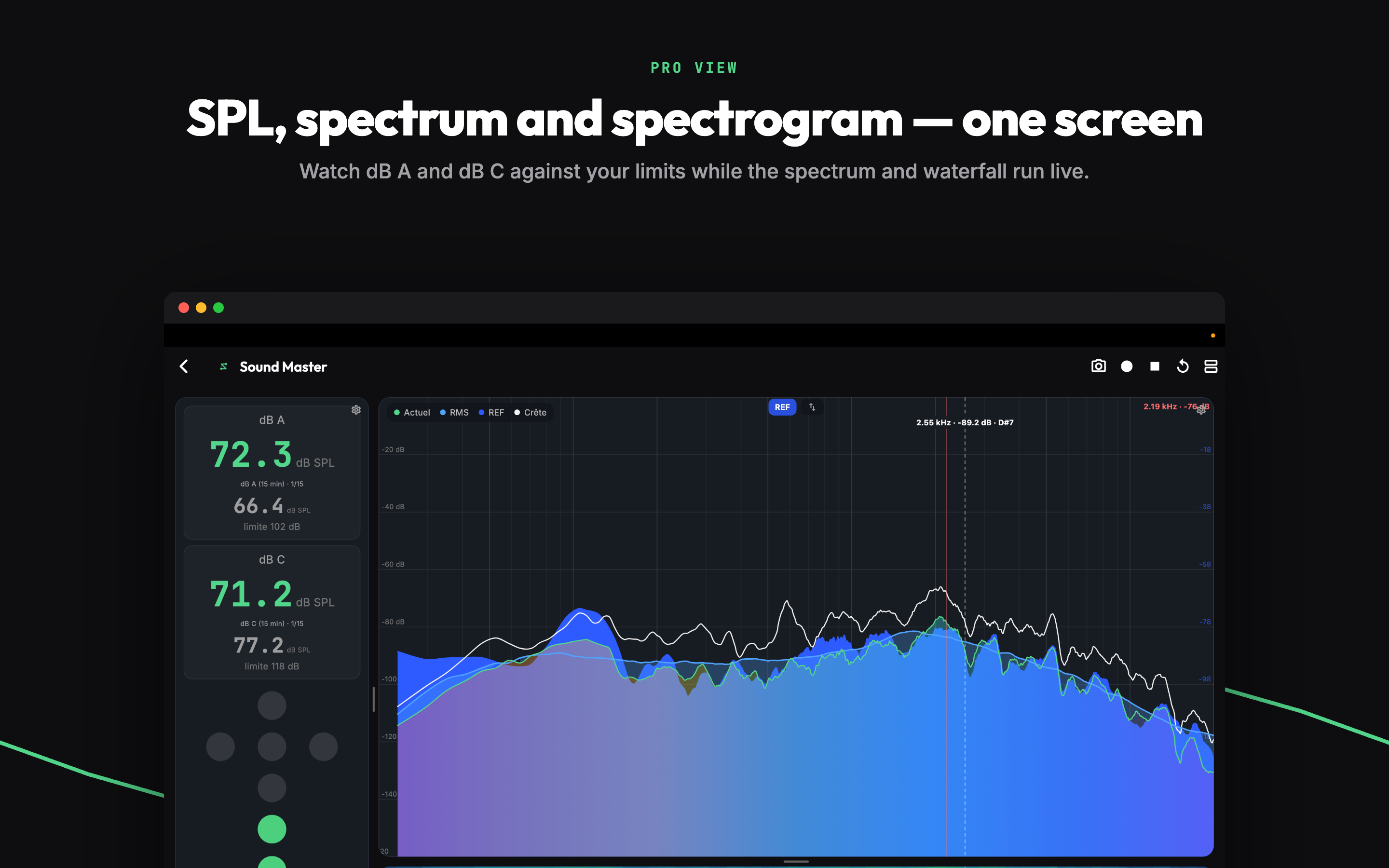
Task: Toggle the blue REF button
Action: pyautogui.click(x=782, y=407)
